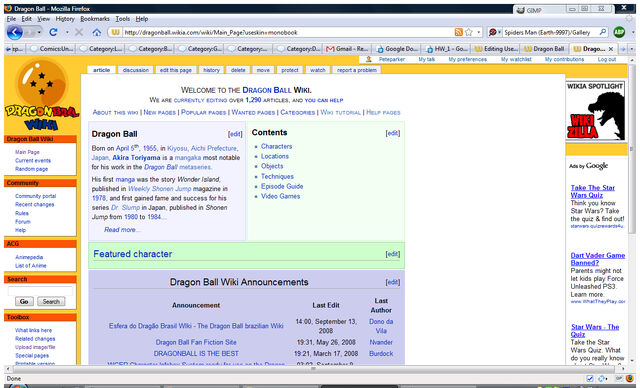
Task: Open the address bar history dropdown arrow
Action: [x=478, y=32]
